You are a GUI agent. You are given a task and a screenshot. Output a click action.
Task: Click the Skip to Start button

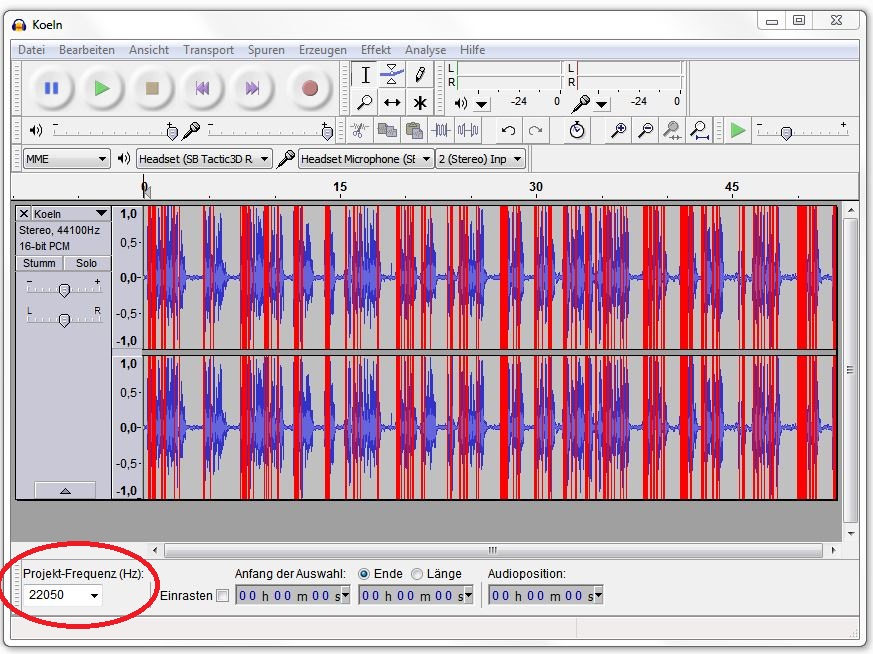[x=202, y=88]
